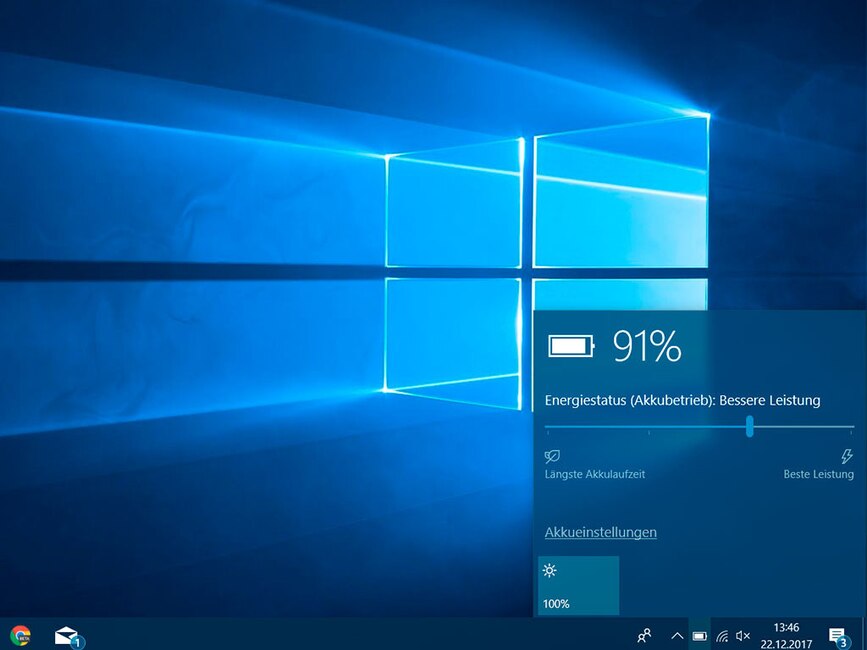The image size is (867, 650).
Task: Open Action Center notifications icon
Action: click(837, 635)
